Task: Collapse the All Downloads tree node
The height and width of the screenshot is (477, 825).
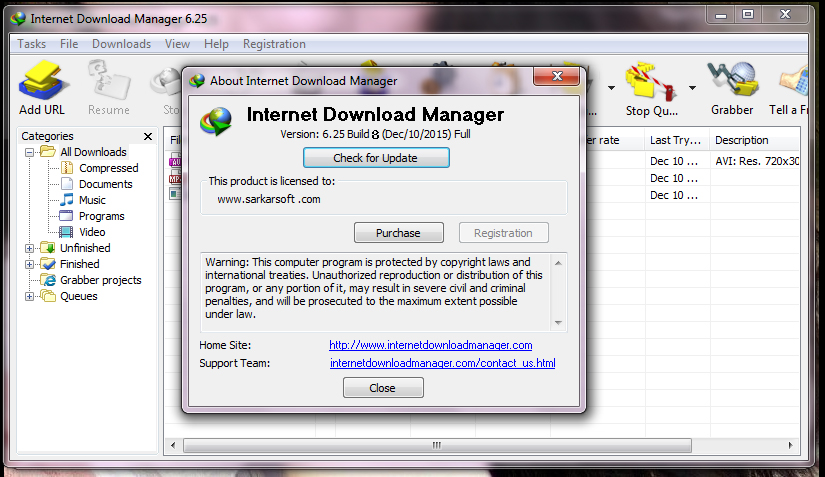Action: click(29, 153)
